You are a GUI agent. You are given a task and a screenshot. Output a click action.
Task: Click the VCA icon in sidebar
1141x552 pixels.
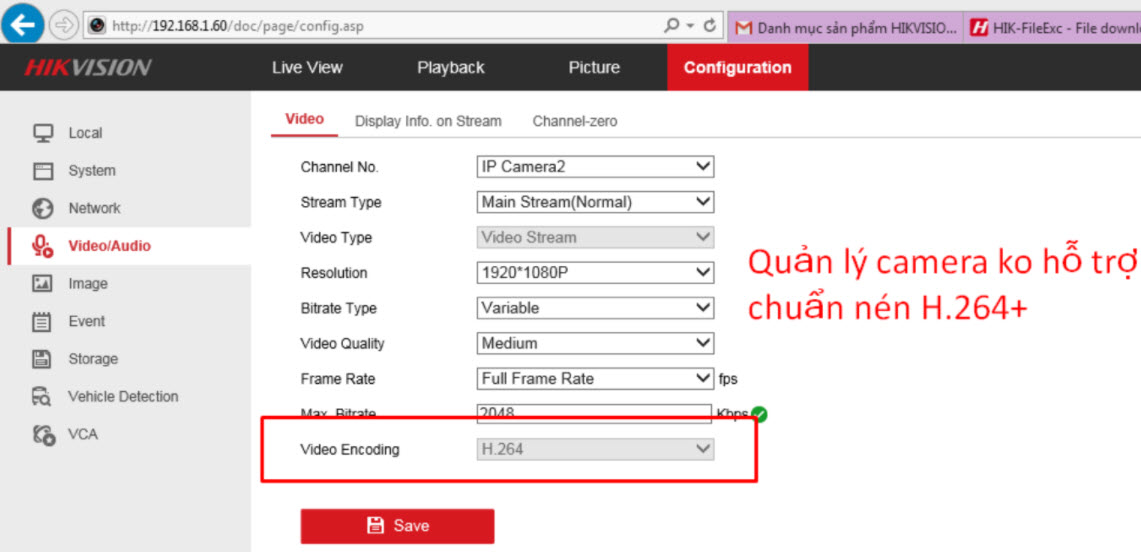point(43,434)
